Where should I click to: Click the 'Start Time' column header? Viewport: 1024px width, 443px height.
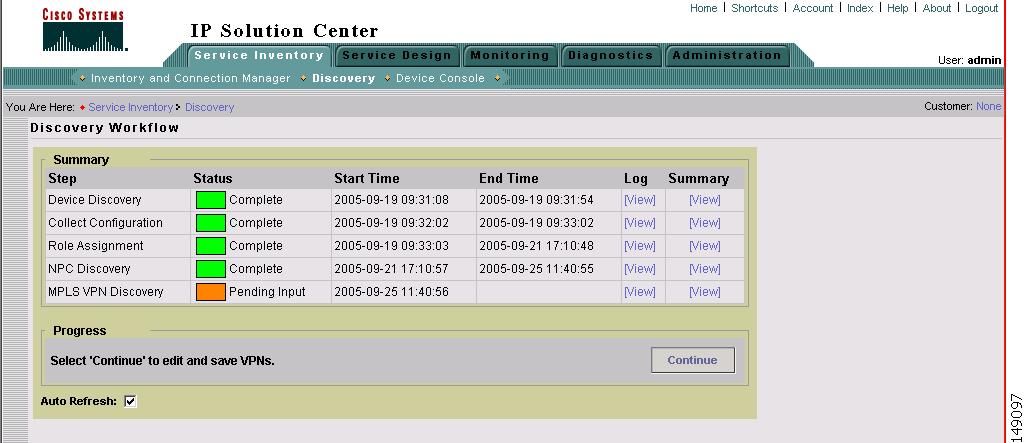click(x=366, y=178)
